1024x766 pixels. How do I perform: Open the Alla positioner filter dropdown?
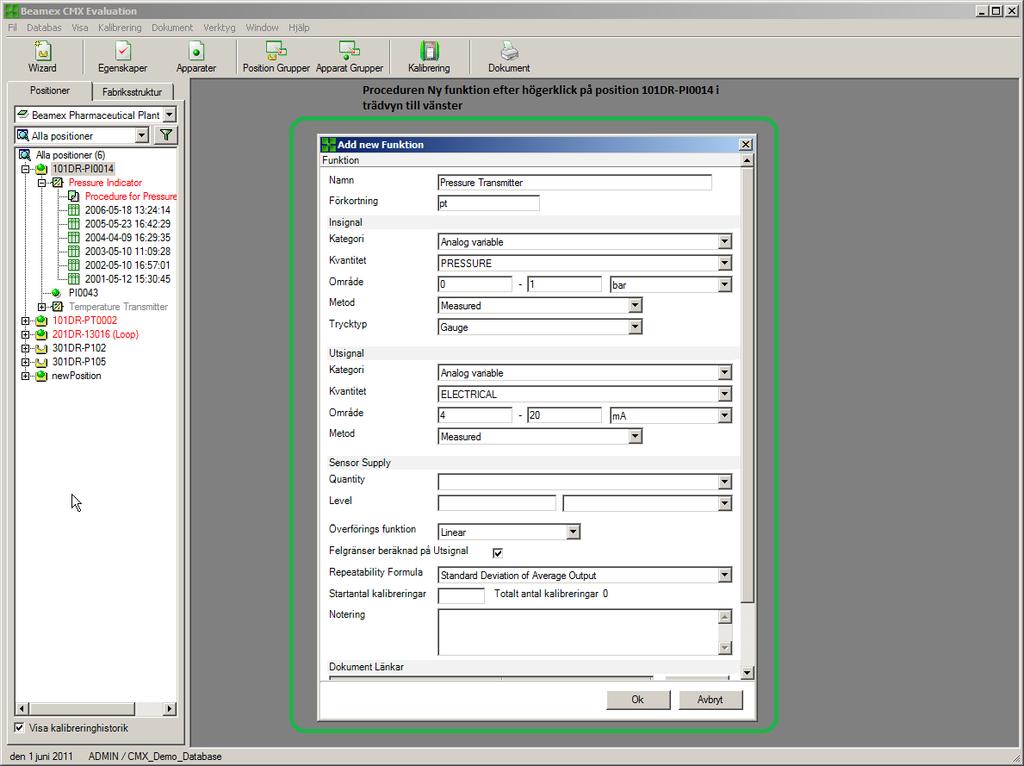[142, 135]
